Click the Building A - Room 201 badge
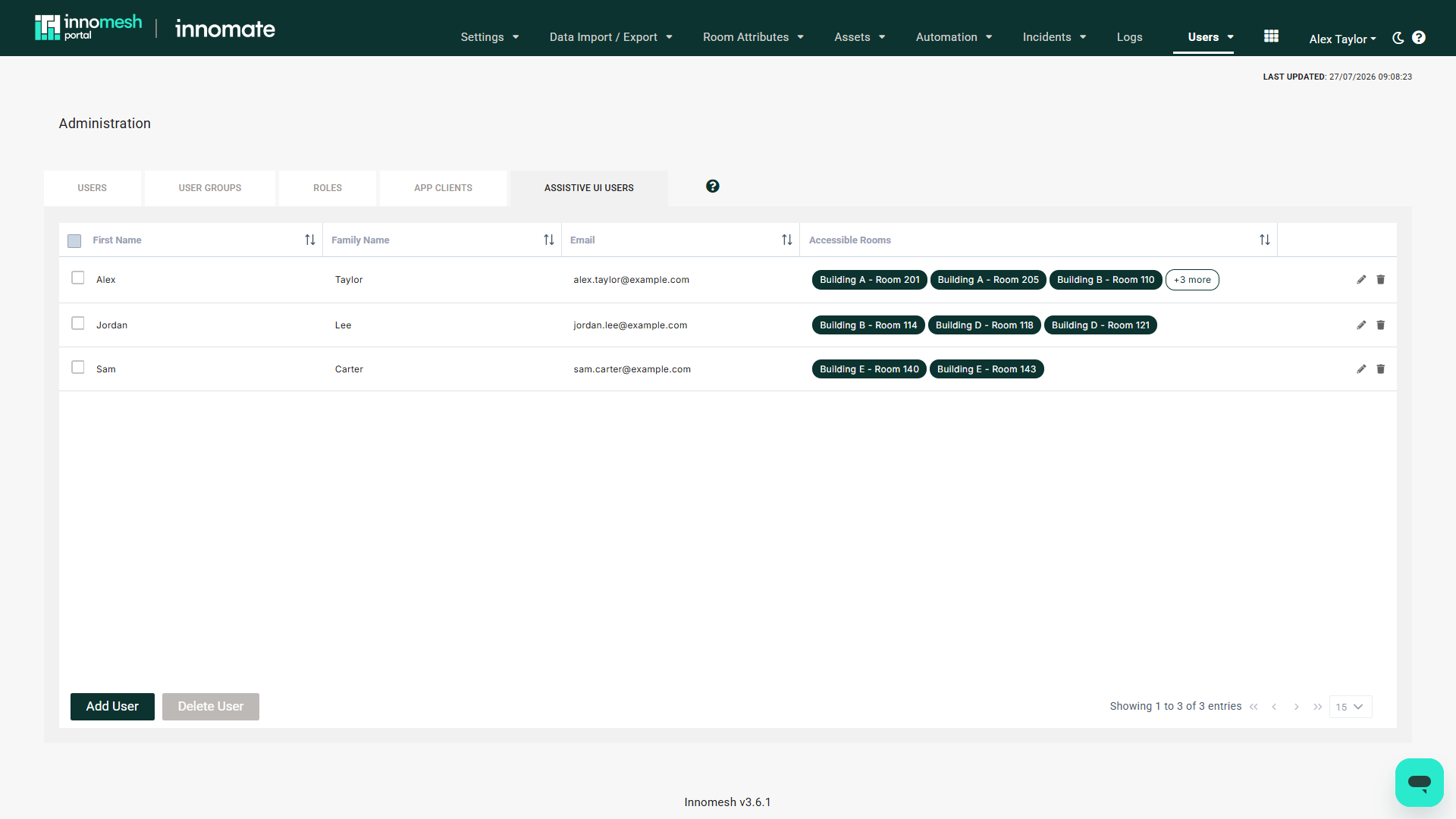 870,280
